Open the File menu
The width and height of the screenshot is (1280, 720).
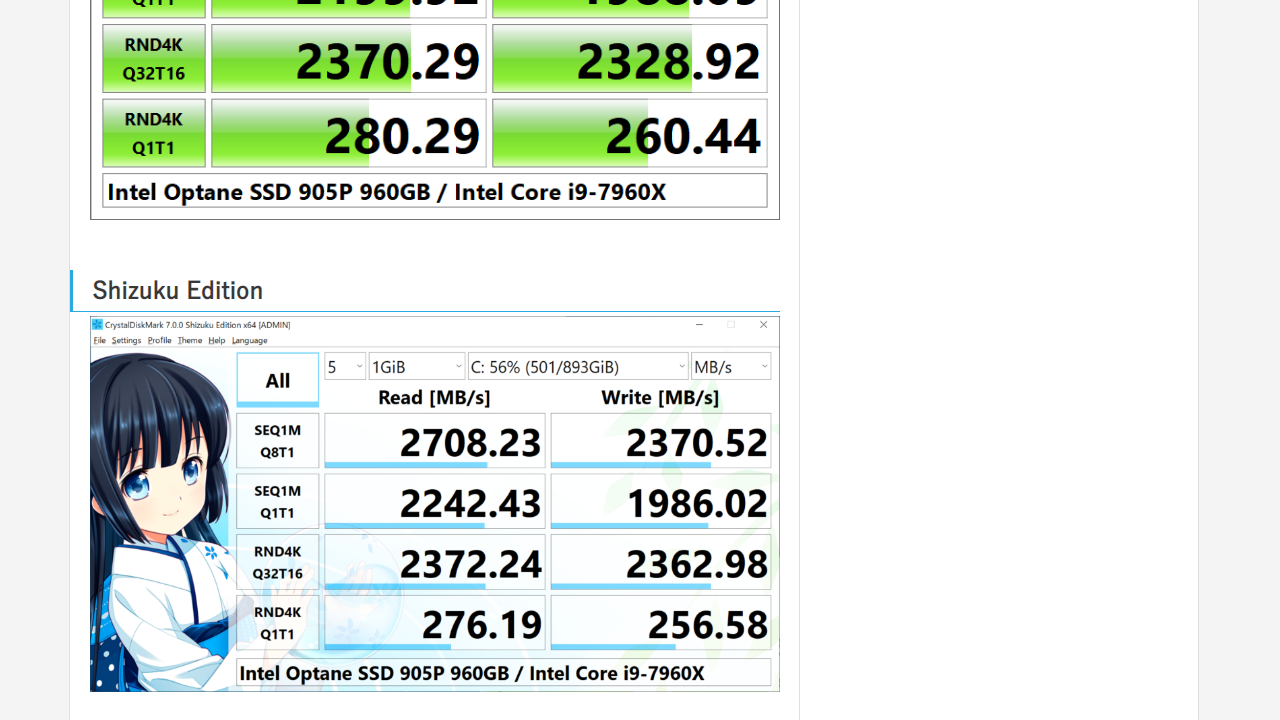click(x=99, y=340)
